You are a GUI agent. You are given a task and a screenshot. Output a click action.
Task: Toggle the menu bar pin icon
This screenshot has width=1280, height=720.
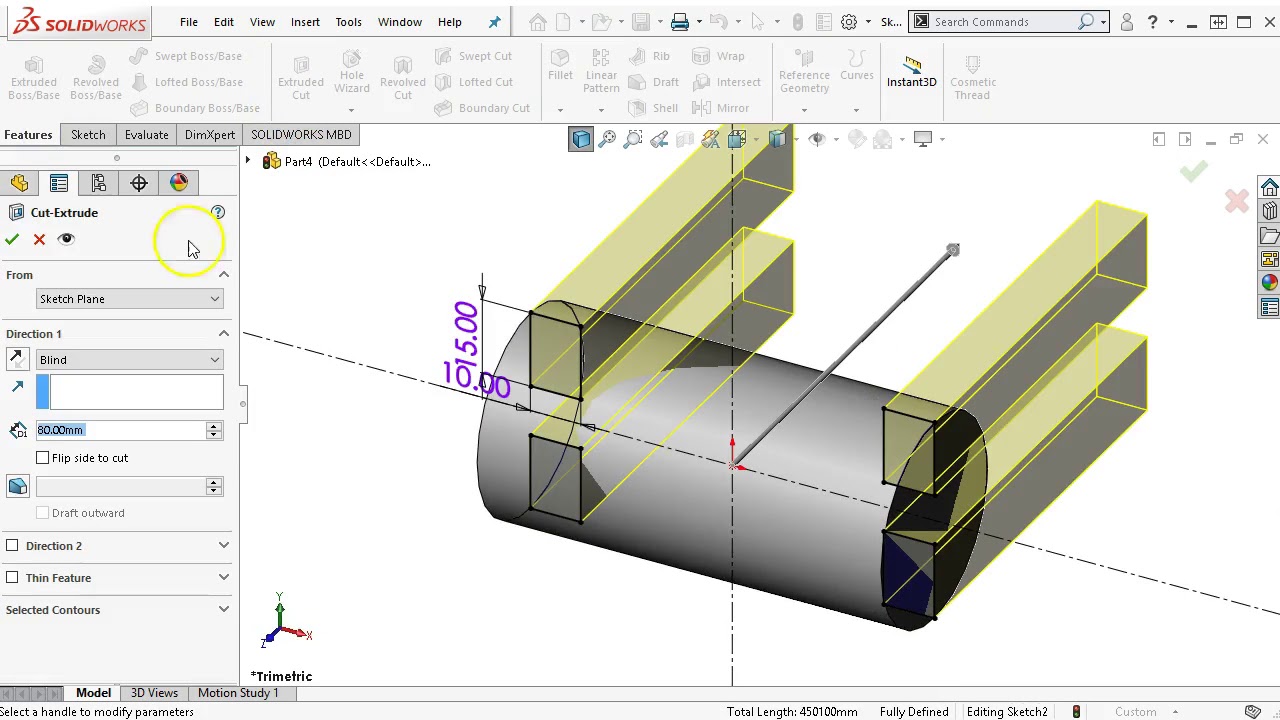494,22
